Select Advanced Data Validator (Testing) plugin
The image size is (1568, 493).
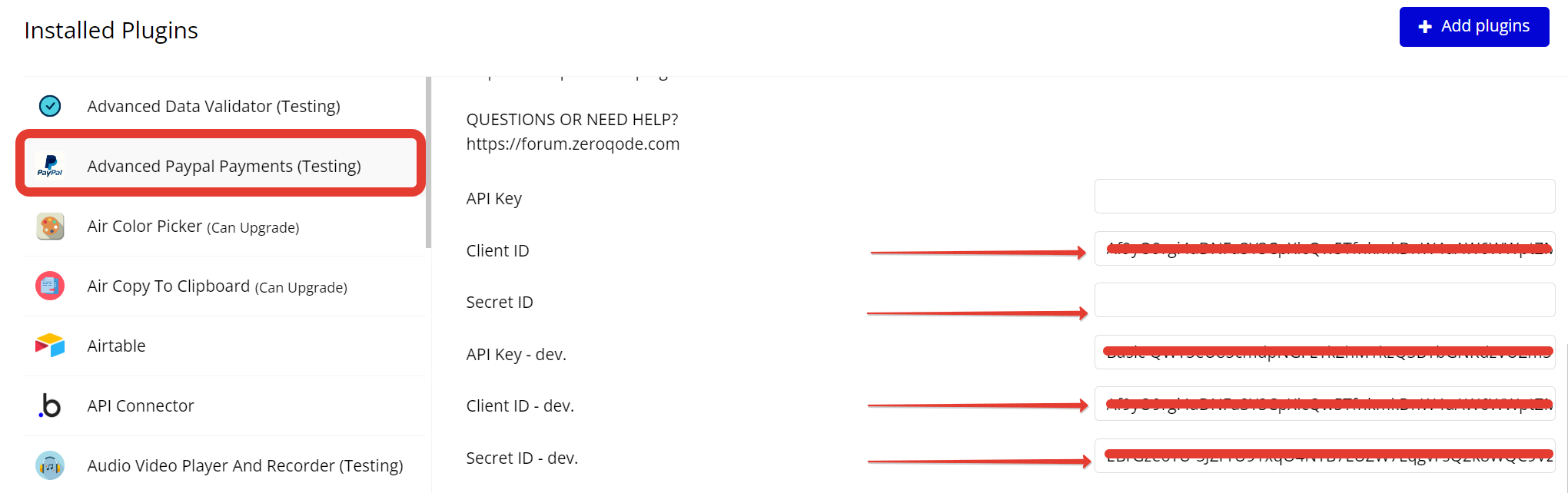coord(214,106)
